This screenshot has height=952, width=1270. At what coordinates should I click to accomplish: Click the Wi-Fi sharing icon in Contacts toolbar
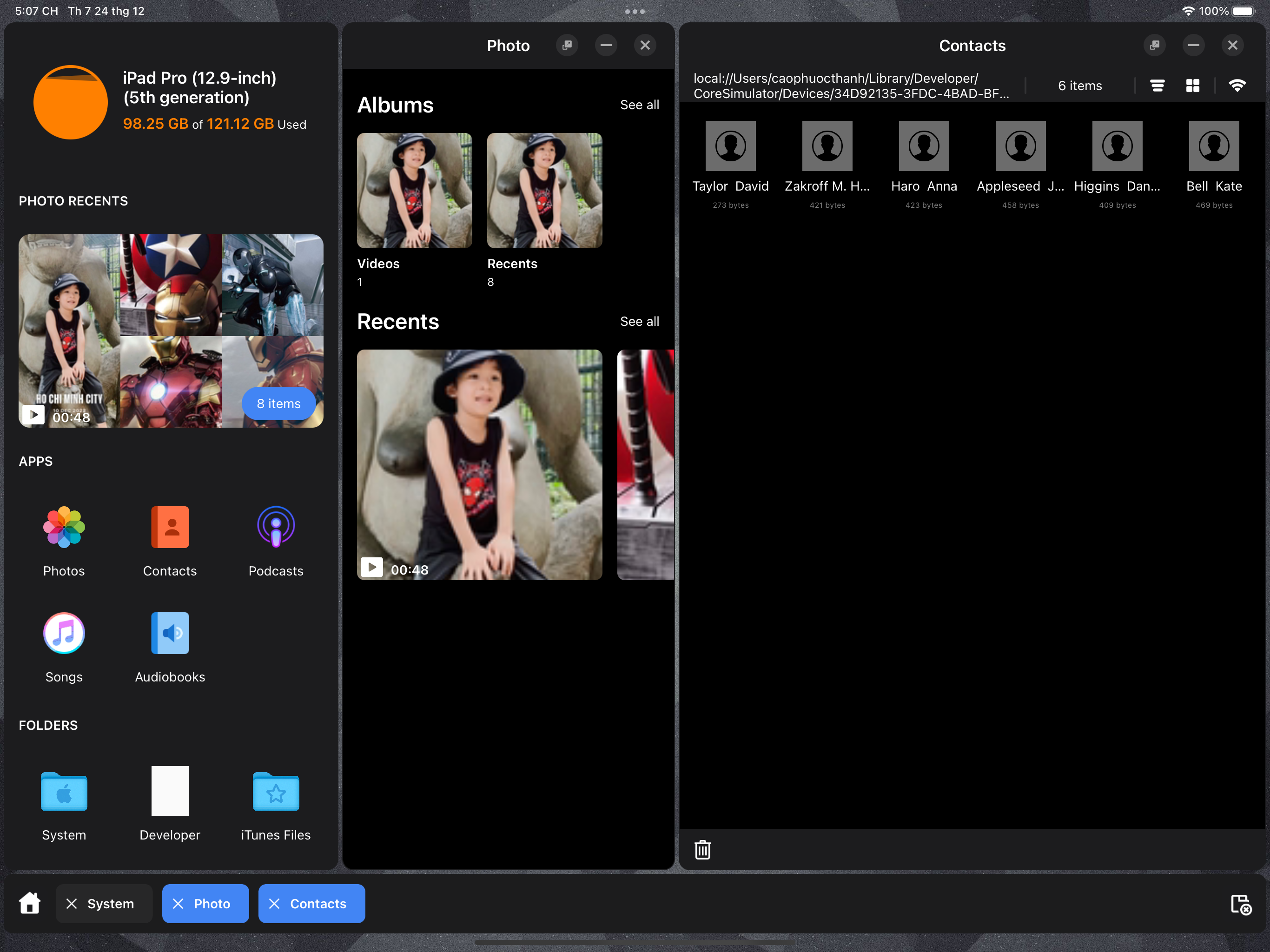(x=1237, y=86)
